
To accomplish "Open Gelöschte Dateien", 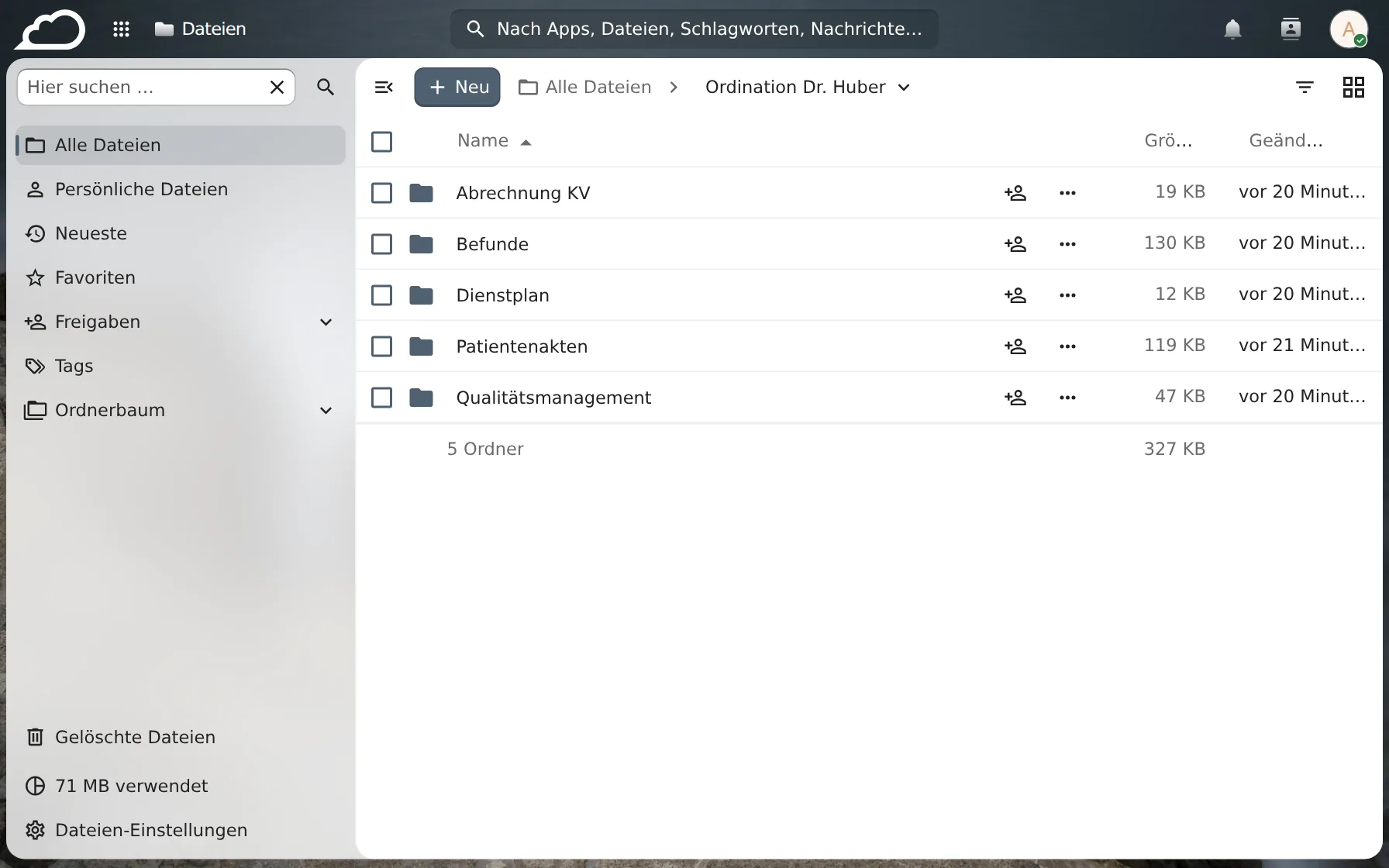I will [x=181, y=738].
